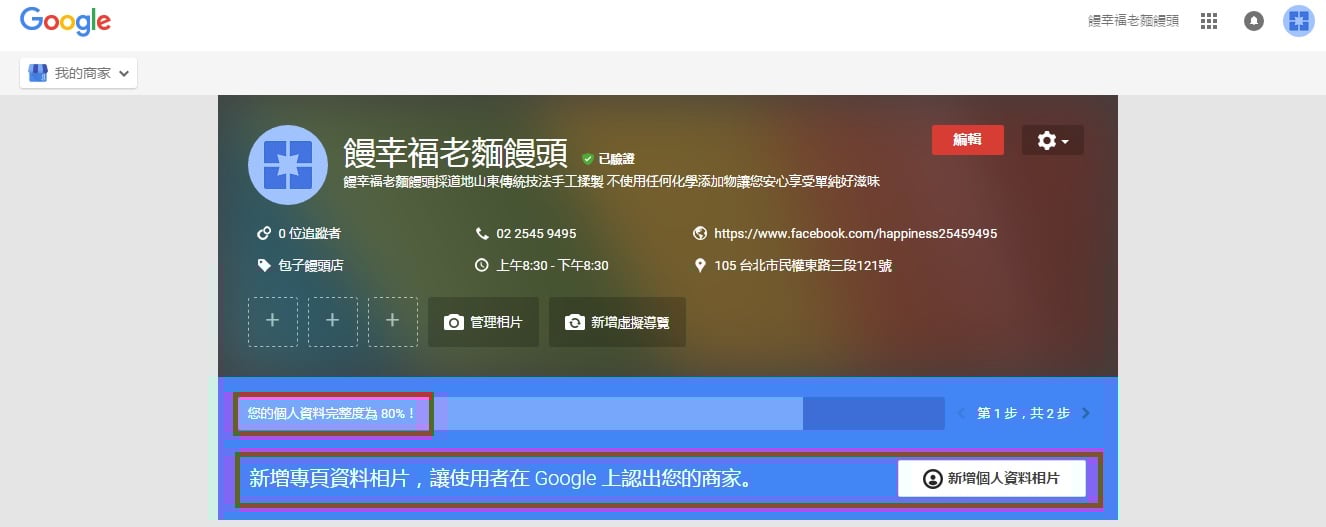Click the address 台北市民權東路三段121號

click(x=803, y=266)
